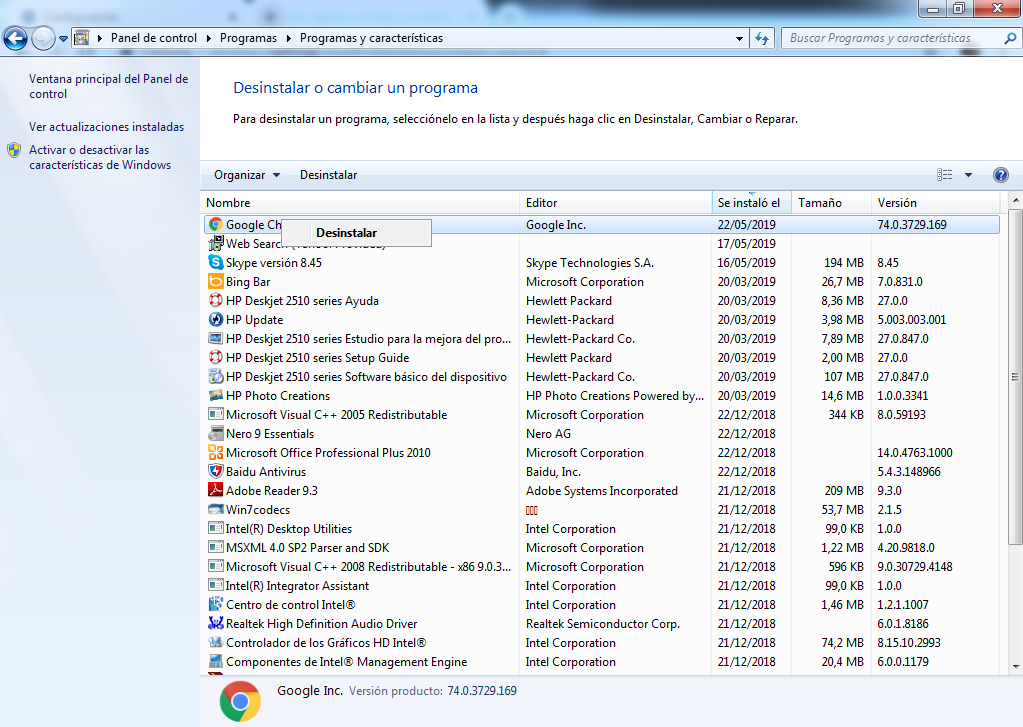The height and width of the screenshot is (727, 1023).
Task: Click the Forward navigation arrow button
Action: click(43, 39)
